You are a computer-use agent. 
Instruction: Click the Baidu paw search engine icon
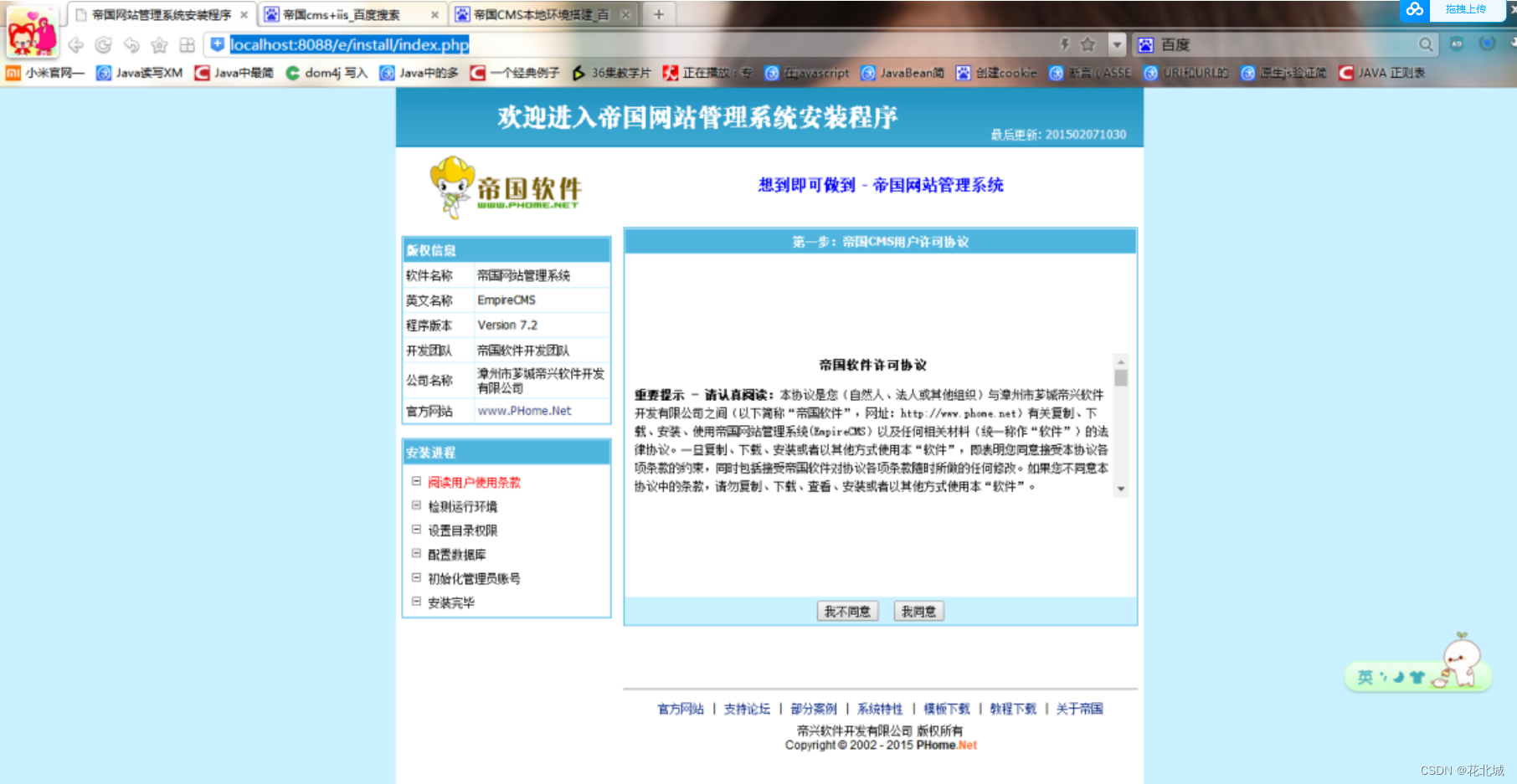pyautogui.click(x=1146, y=44)
